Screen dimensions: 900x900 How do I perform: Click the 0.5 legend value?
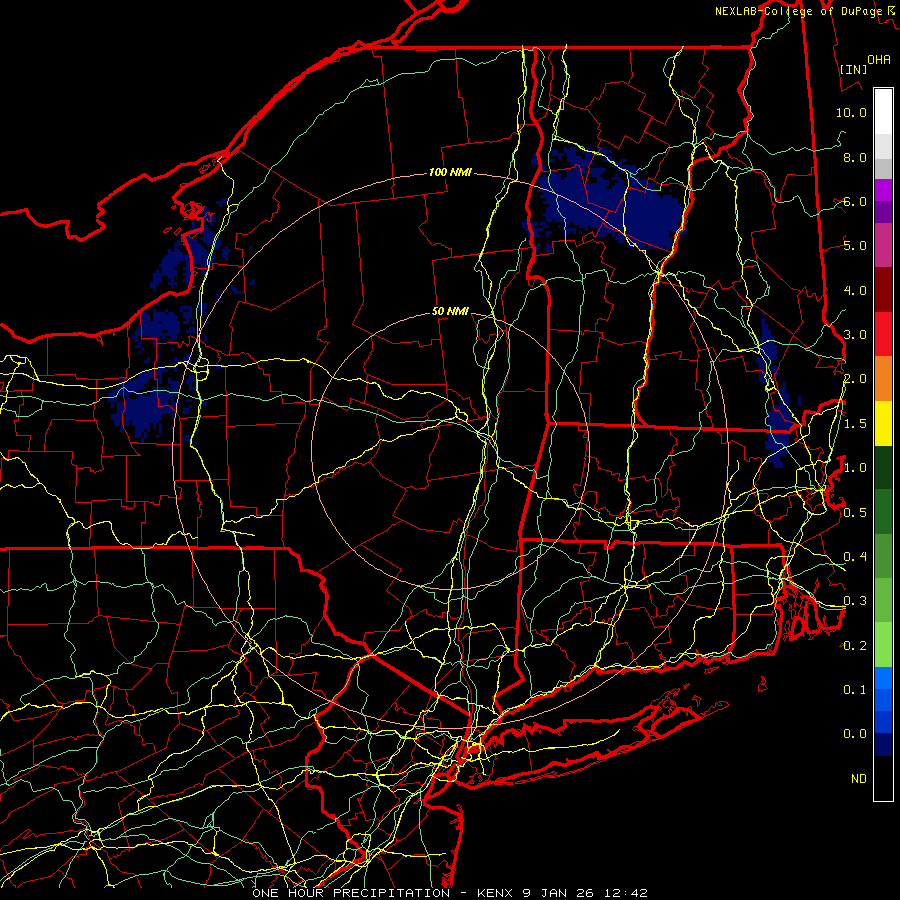[x=855, y=512]
